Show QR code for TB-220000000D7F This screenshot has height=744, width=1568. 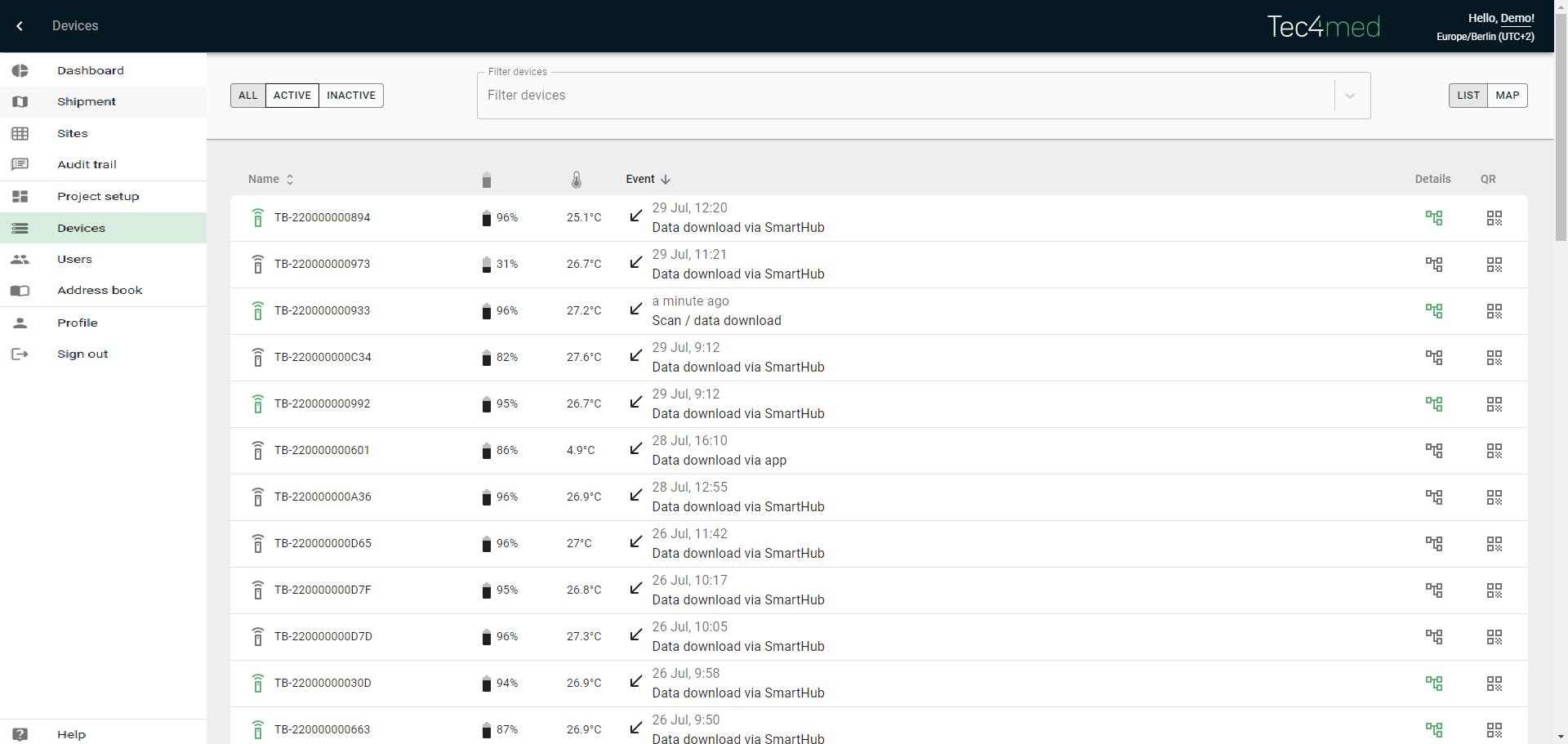(x=1494, y=590)
